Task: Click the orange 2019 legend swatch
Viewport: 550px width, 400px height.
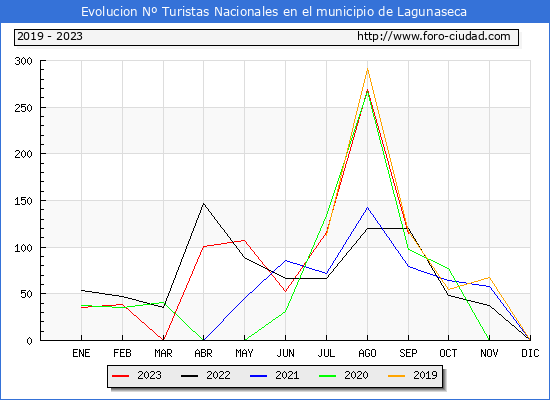Action: tap(396, 376)
